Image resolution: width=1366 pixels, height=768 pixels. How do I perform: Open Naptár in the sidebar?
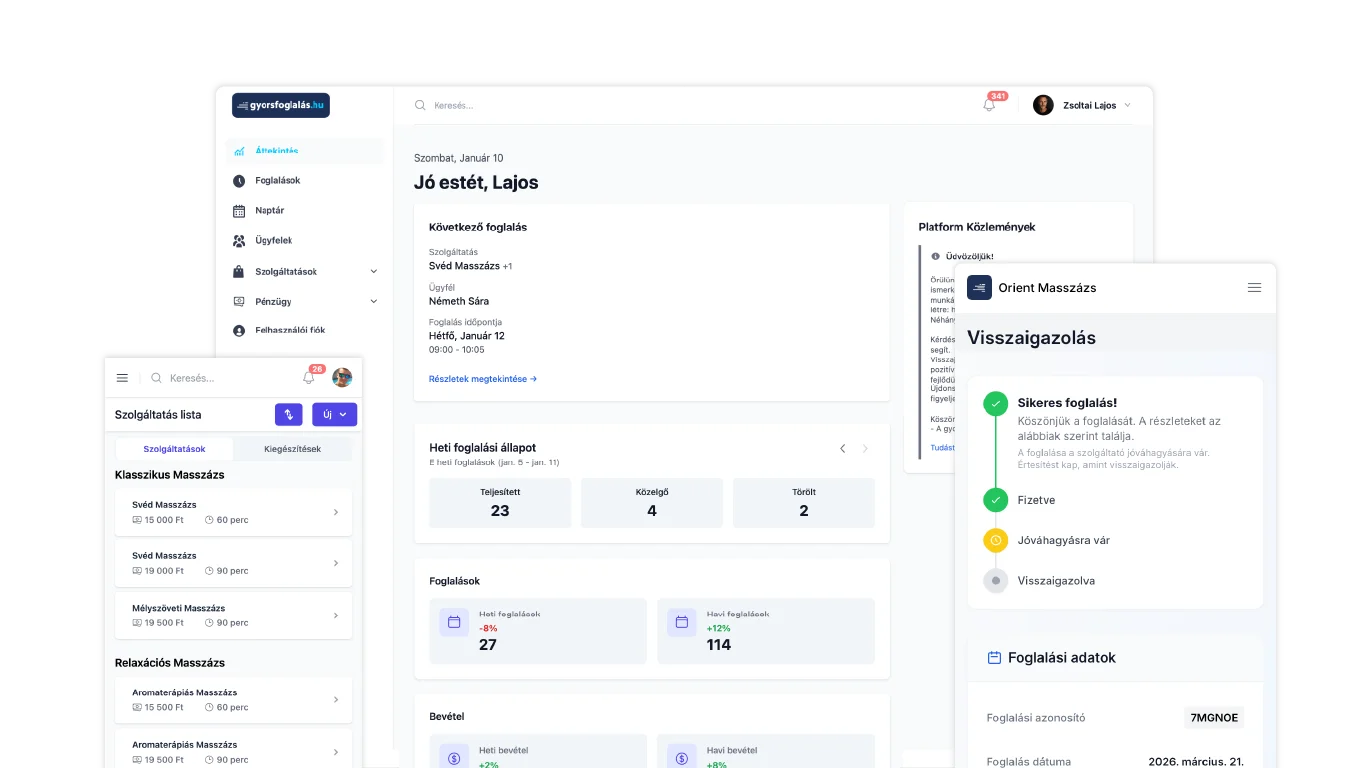269,211
